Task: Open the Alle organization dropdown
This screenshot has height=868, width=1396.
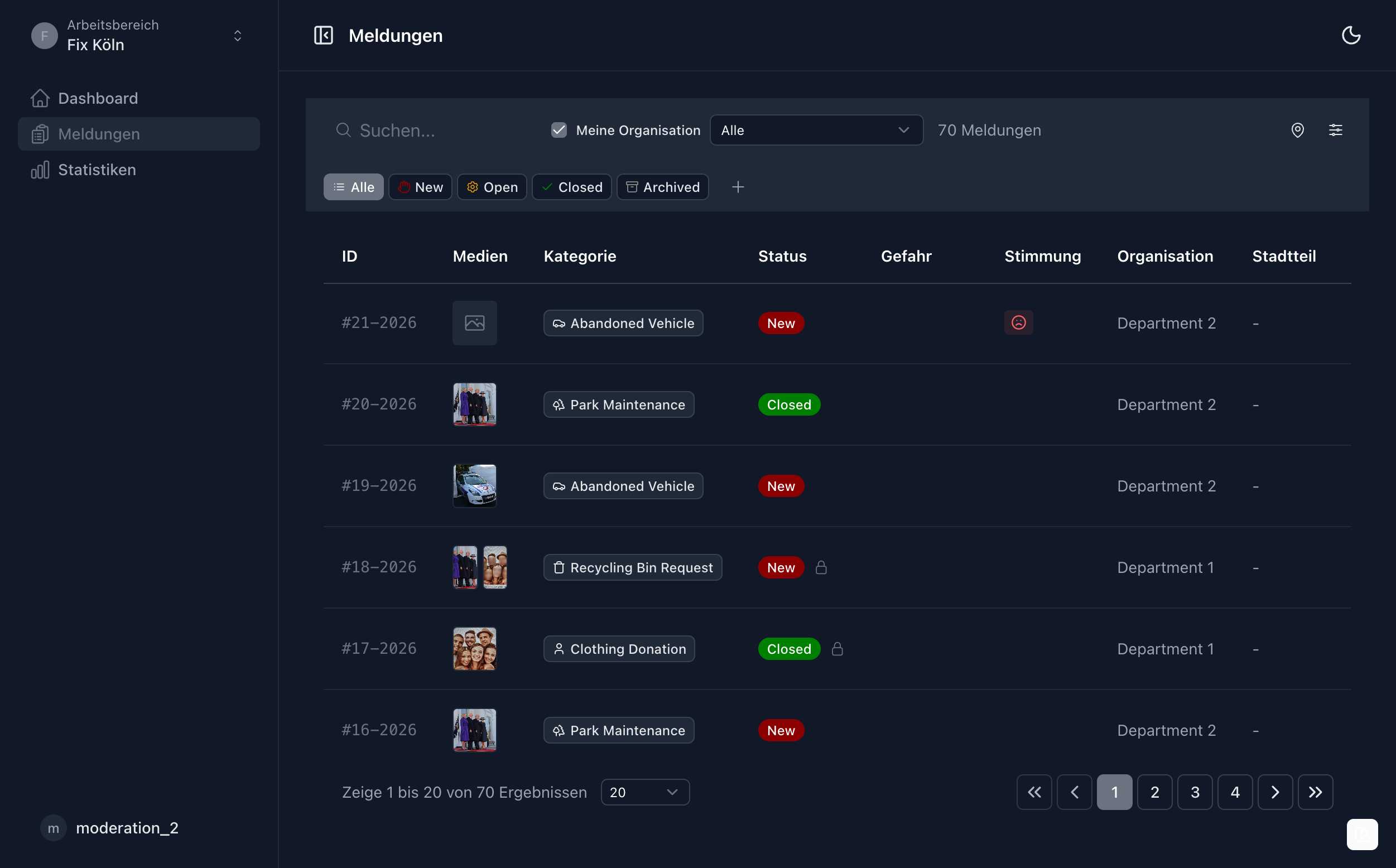Action: click(x=816, y=130)
